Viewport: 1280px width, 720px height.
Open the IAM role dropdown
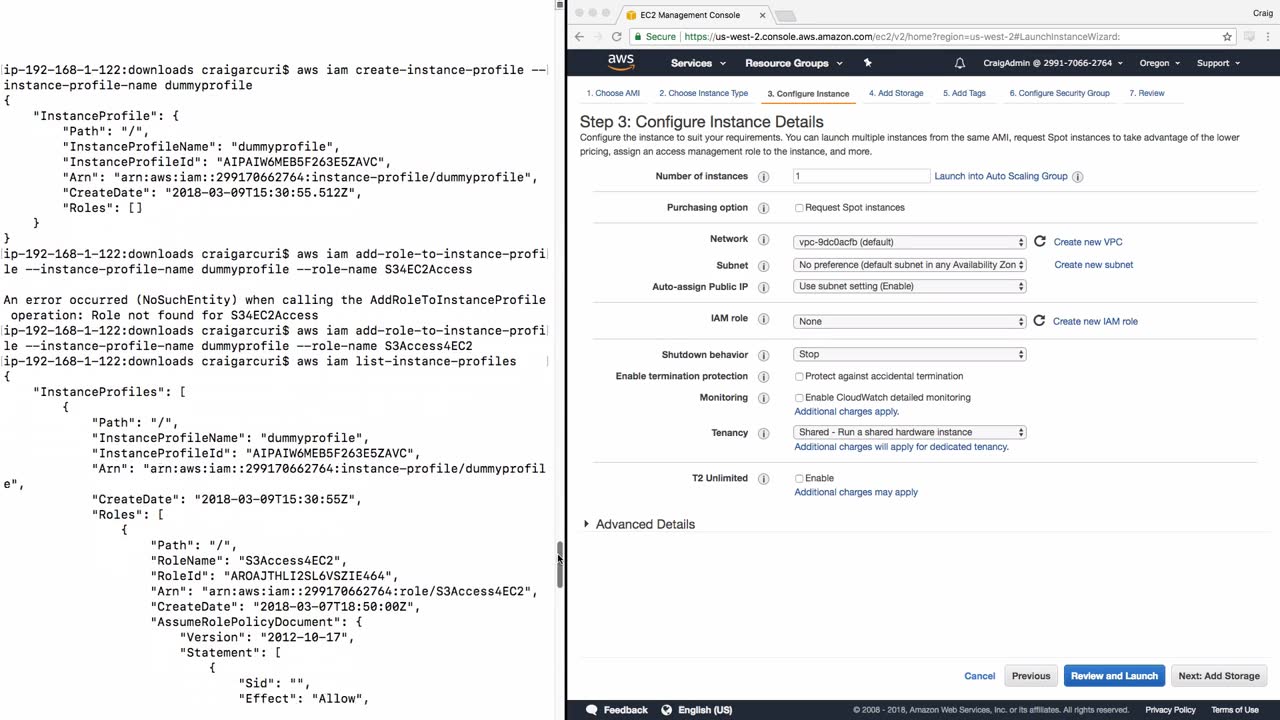pos(910,321)
